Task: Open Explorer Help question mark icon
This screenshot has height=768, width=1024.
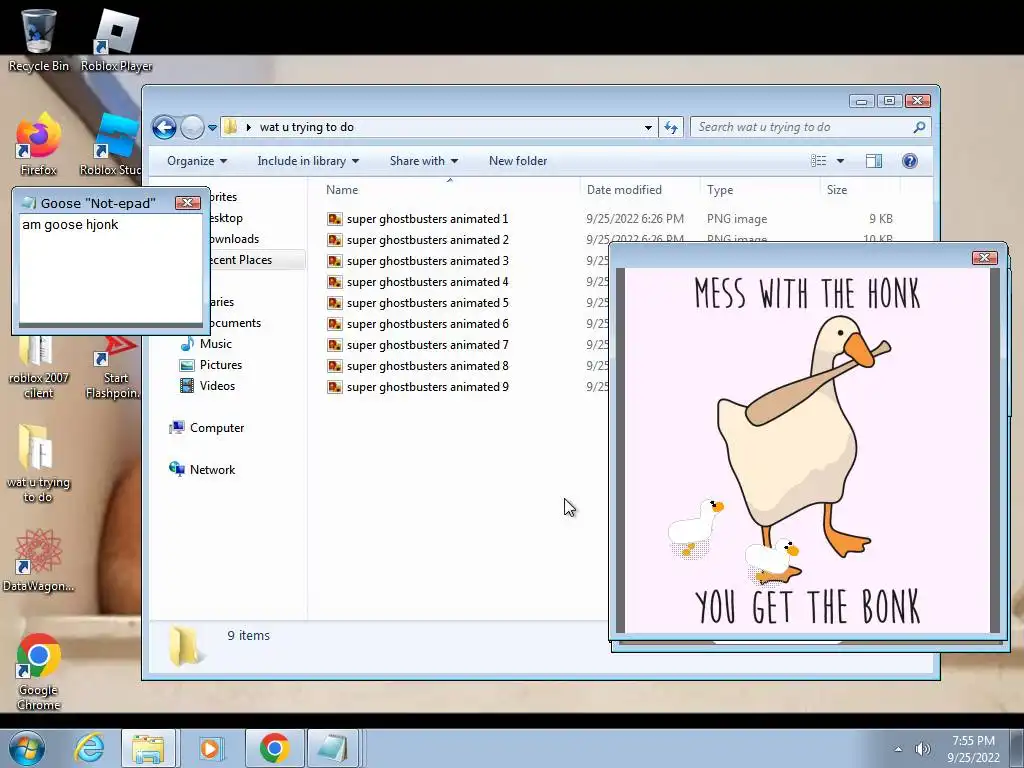Action: 909,161
